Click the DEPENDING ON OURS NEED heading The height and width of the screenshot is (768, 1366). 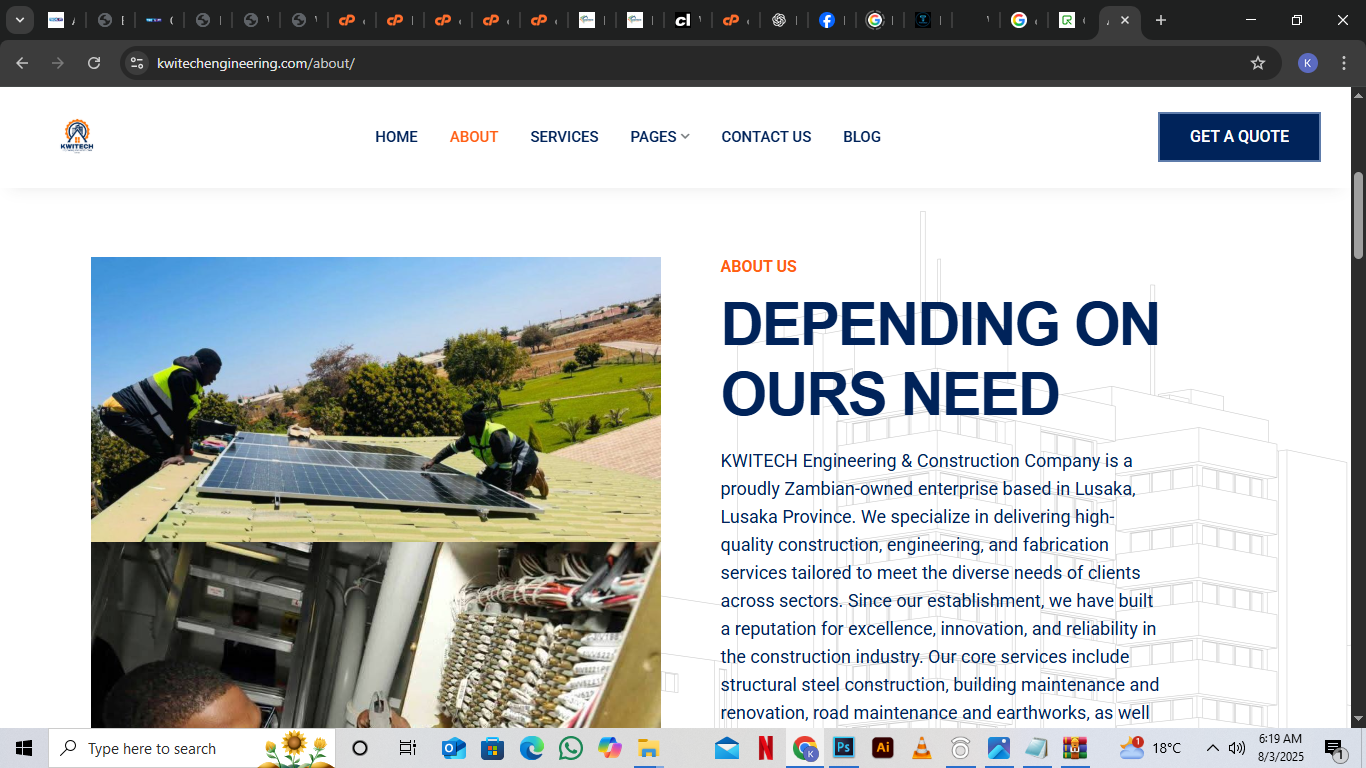click(x=940, y=358)
